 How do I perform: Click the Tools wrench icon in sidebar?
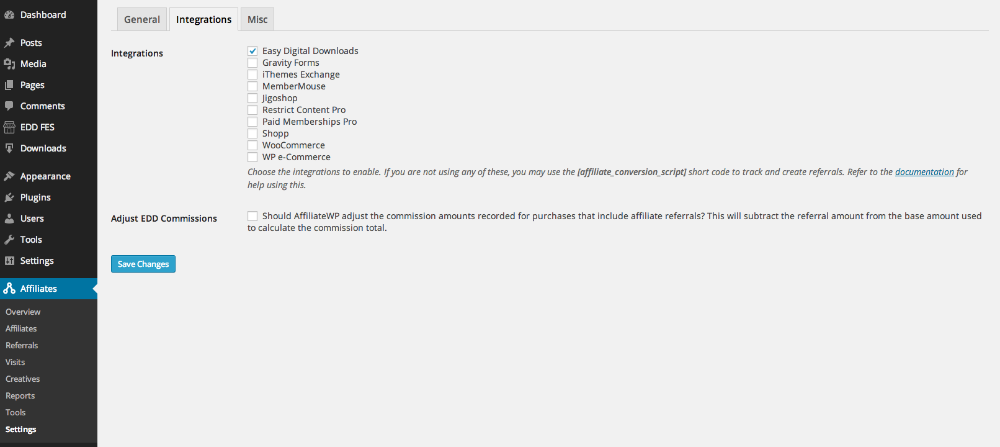[9, 240]
